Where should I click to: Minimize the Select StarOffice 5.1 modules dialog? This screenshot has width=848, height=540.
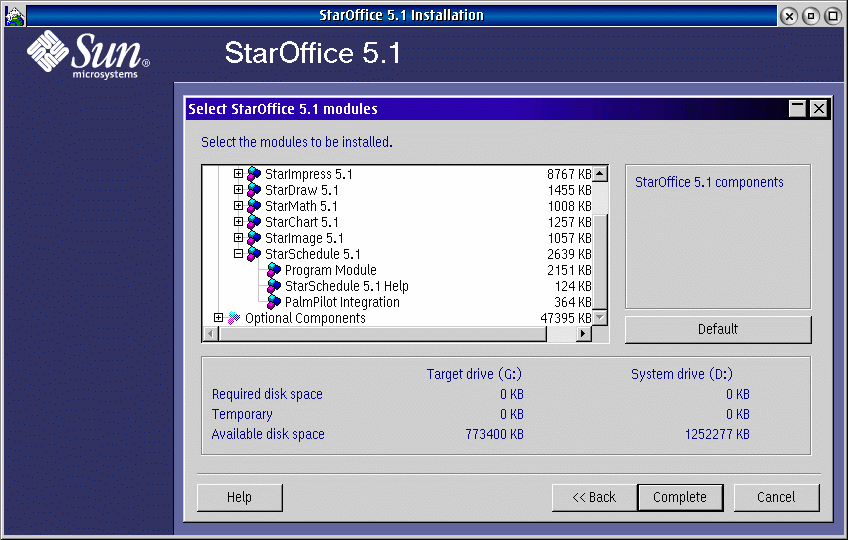coord(798,109)
